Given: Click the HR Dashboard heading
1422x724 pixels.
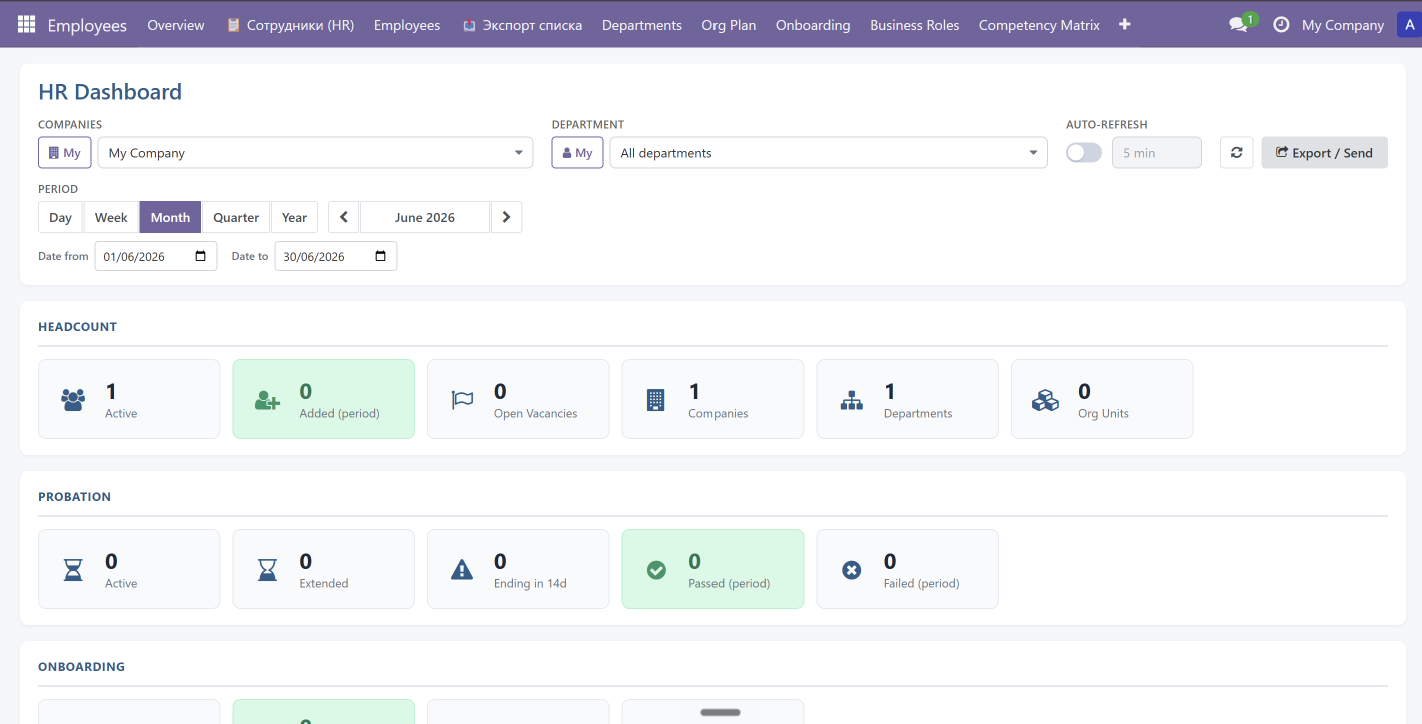Looking at the screenshot, I should (x=110, y=92).
